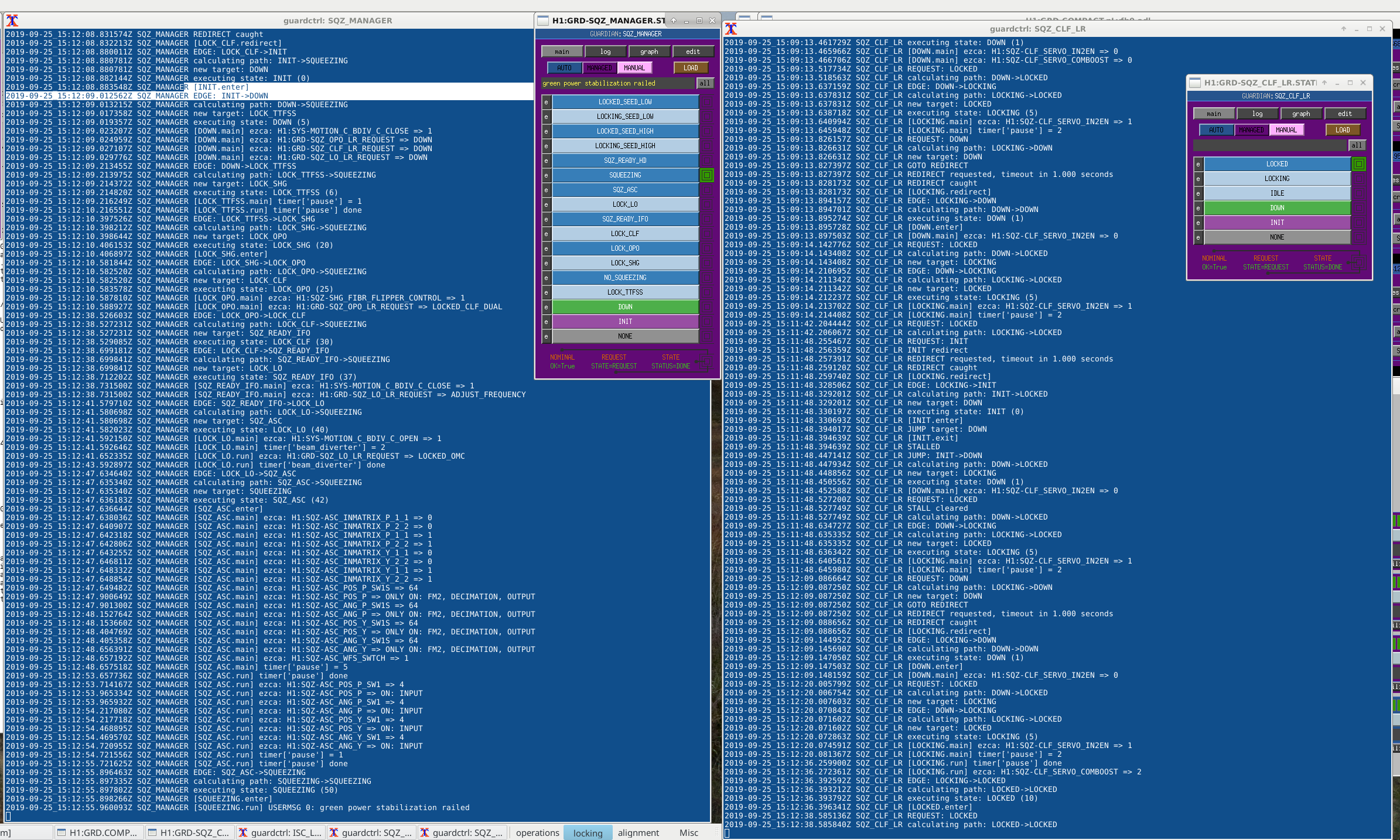Click the 'green power stabilization railed' message field
The height and width of the screenshot is (840, 1400).
coord(617,83)
